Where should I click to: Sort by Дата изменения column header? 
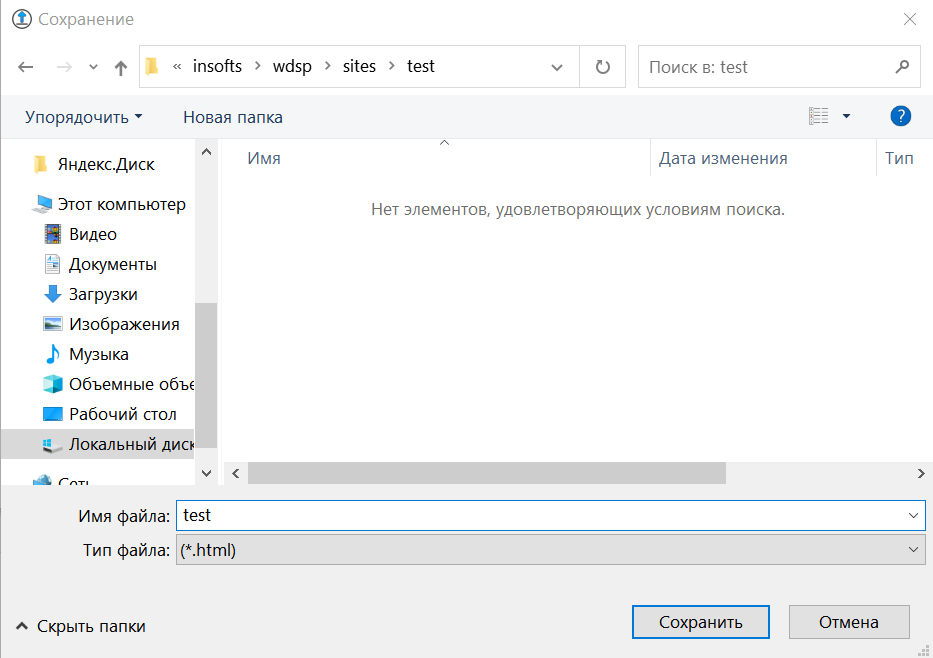(723, 158)
